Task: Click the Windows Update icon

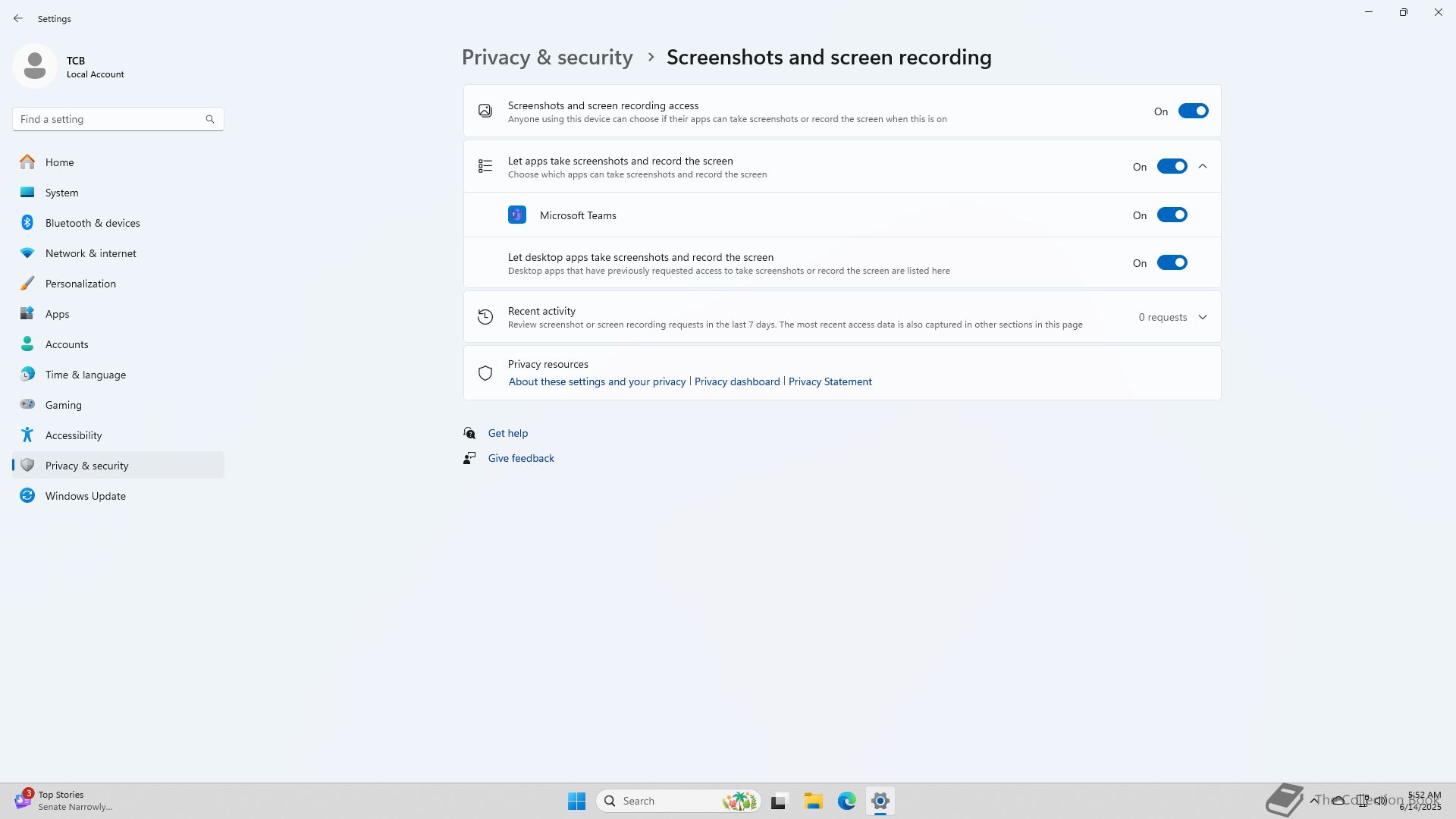Action: coord(27,496)
